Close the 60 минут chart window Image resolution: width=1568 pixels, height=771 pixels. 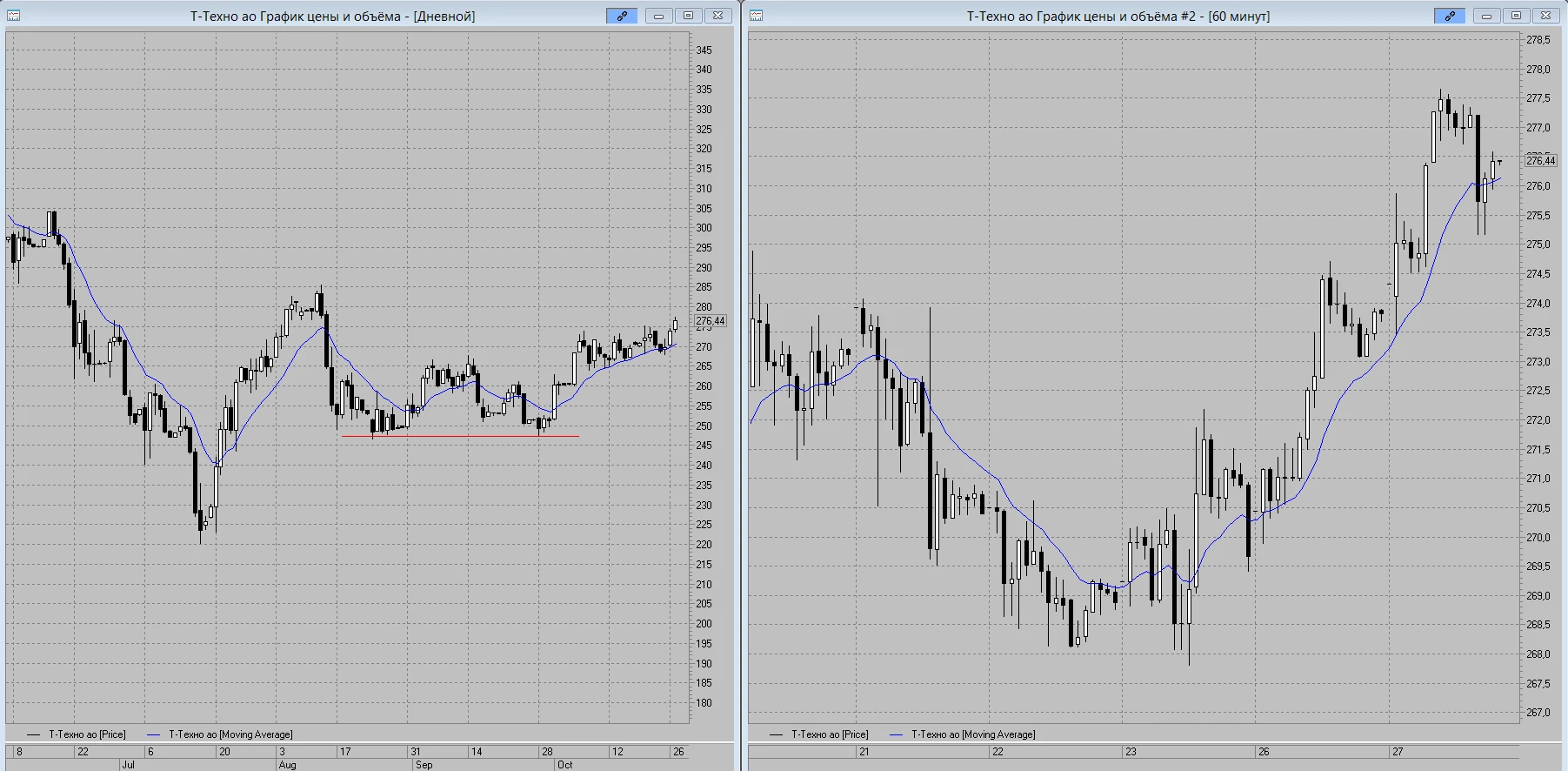point(1545,16)
